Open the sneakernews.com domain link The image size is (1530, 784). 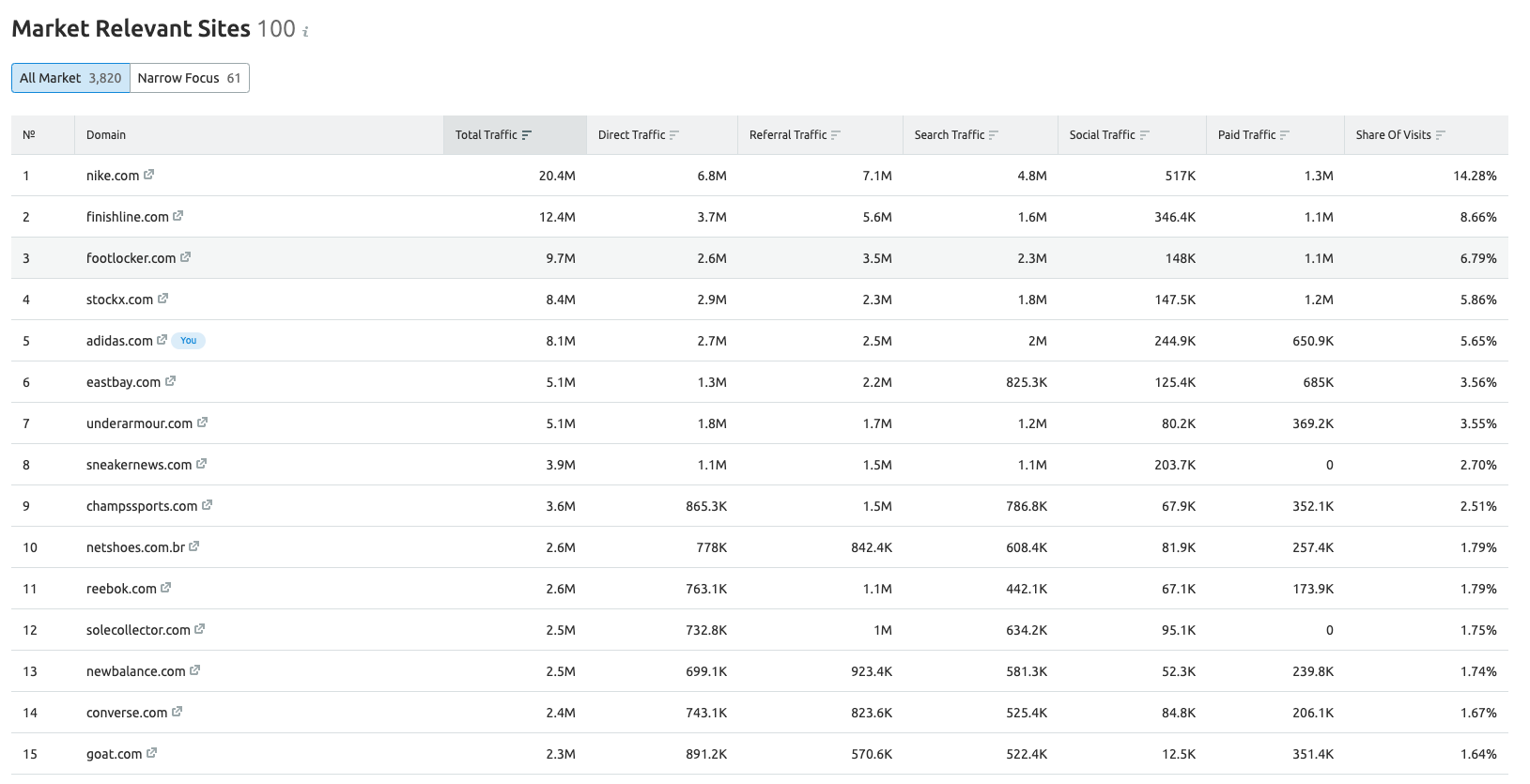click(139, 465)
